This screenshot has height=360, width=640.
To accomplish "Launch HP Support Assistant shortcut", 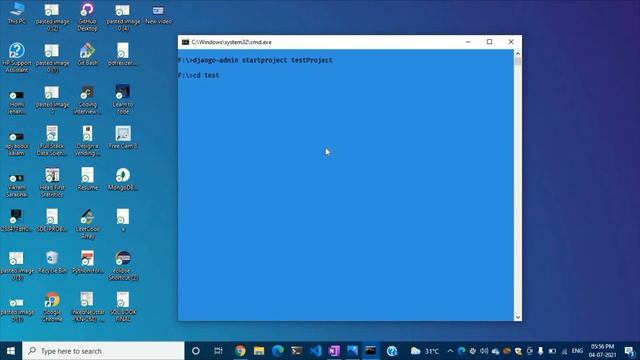I will pos(17,58).
